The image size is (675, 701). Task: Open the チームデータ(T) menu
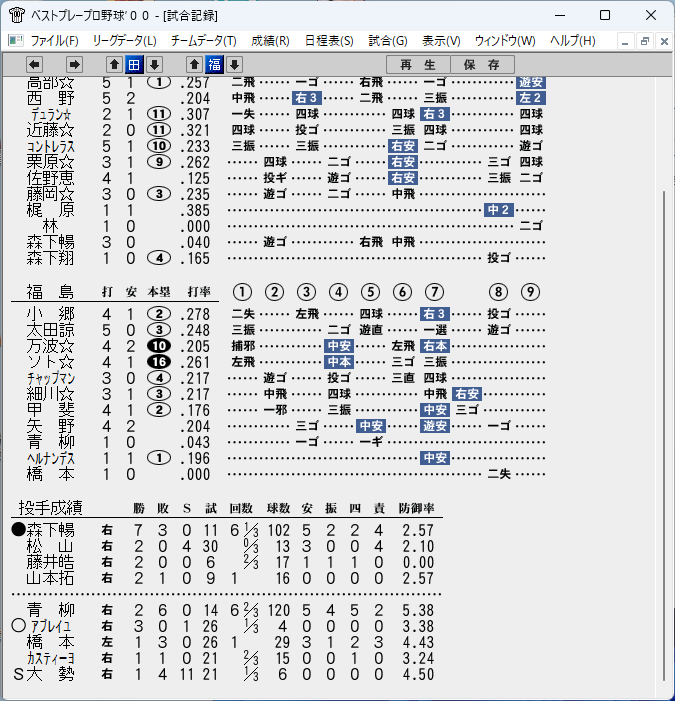(203, 41)
